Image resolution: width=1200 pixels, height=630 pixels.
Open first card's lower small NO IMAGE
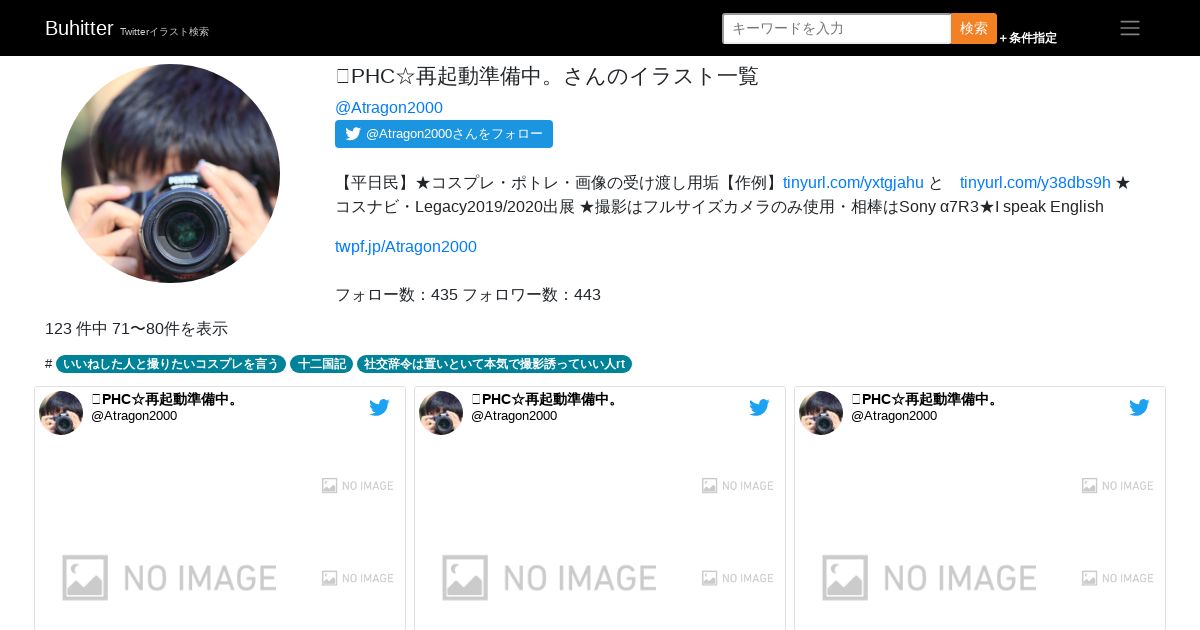tap(357, 578)
